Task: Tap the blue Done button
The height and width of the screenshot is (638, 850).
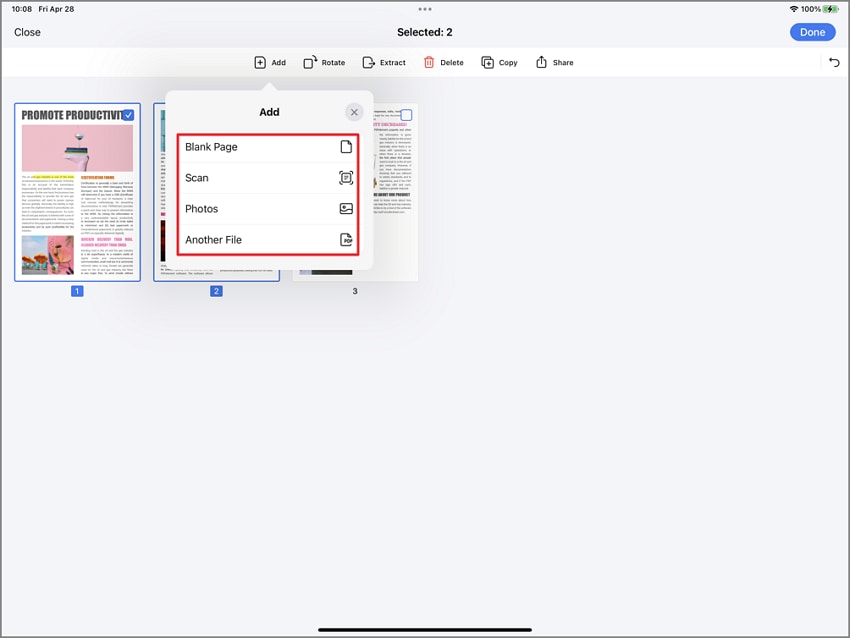Action: pyautogui.click(x=812, y=32)
